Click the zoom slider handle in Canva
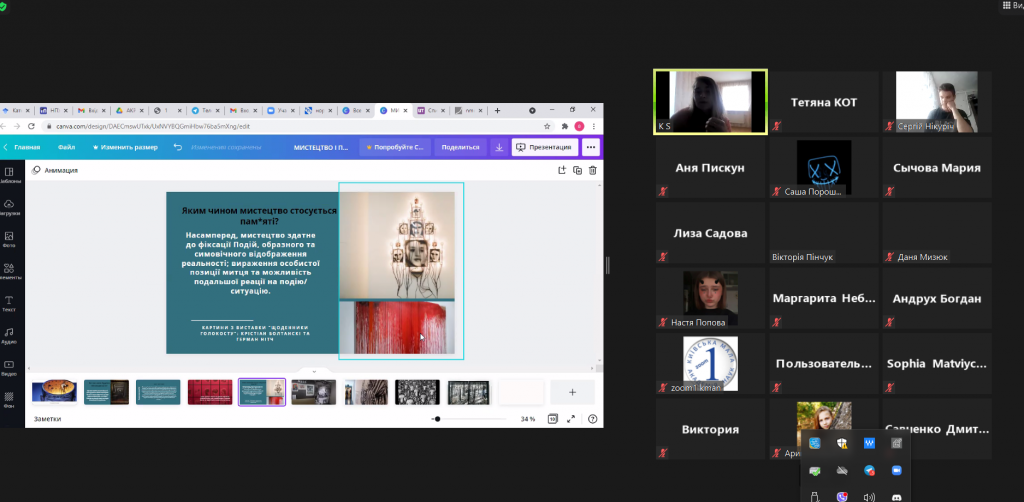The height and width of the screenshot is (502, 1024). (x=437, y=419)
